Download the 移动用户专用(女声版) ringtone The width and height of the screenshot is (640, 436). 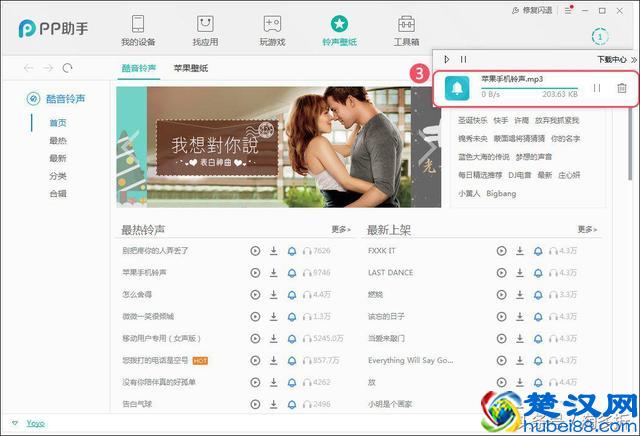click(x=273, y=338)
